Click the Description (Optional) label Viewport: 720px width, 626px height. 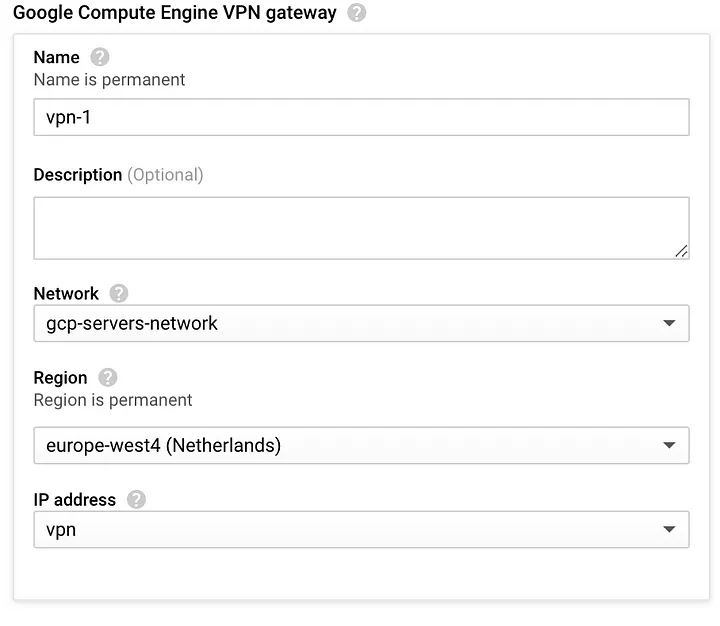(x=118, y=175)
